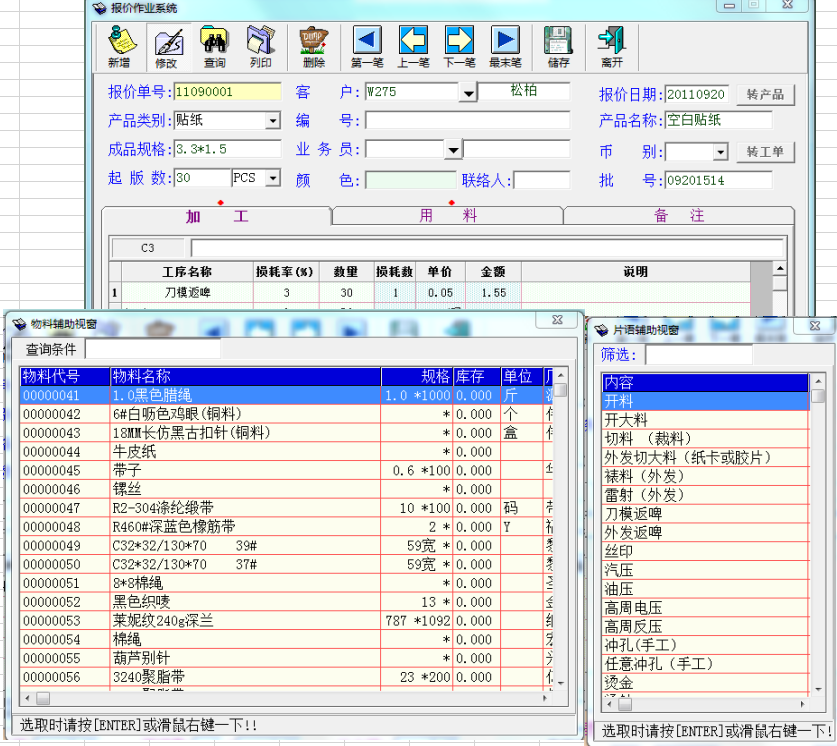This screenshot has width=837, height=746.
Task: Open the PCS unit dropdown
Action: (273, 178)
